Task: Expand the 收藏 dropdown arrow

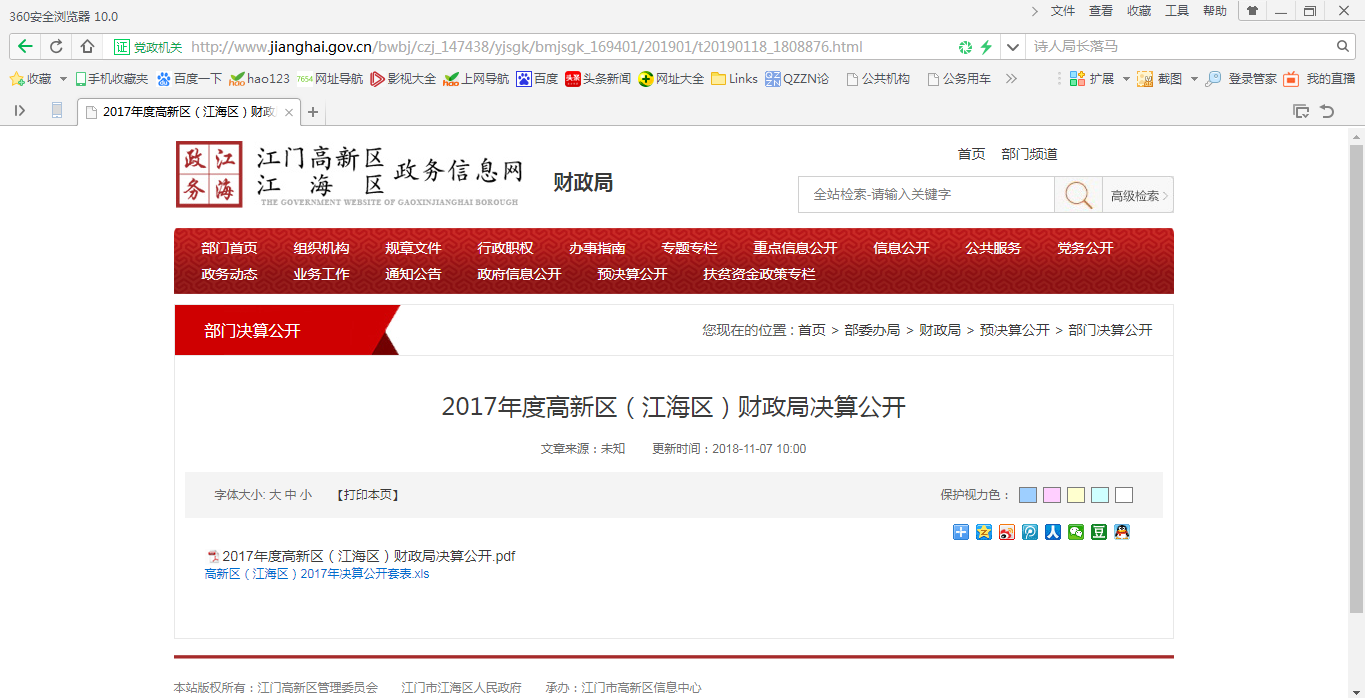Action: [x=63, y=78]
